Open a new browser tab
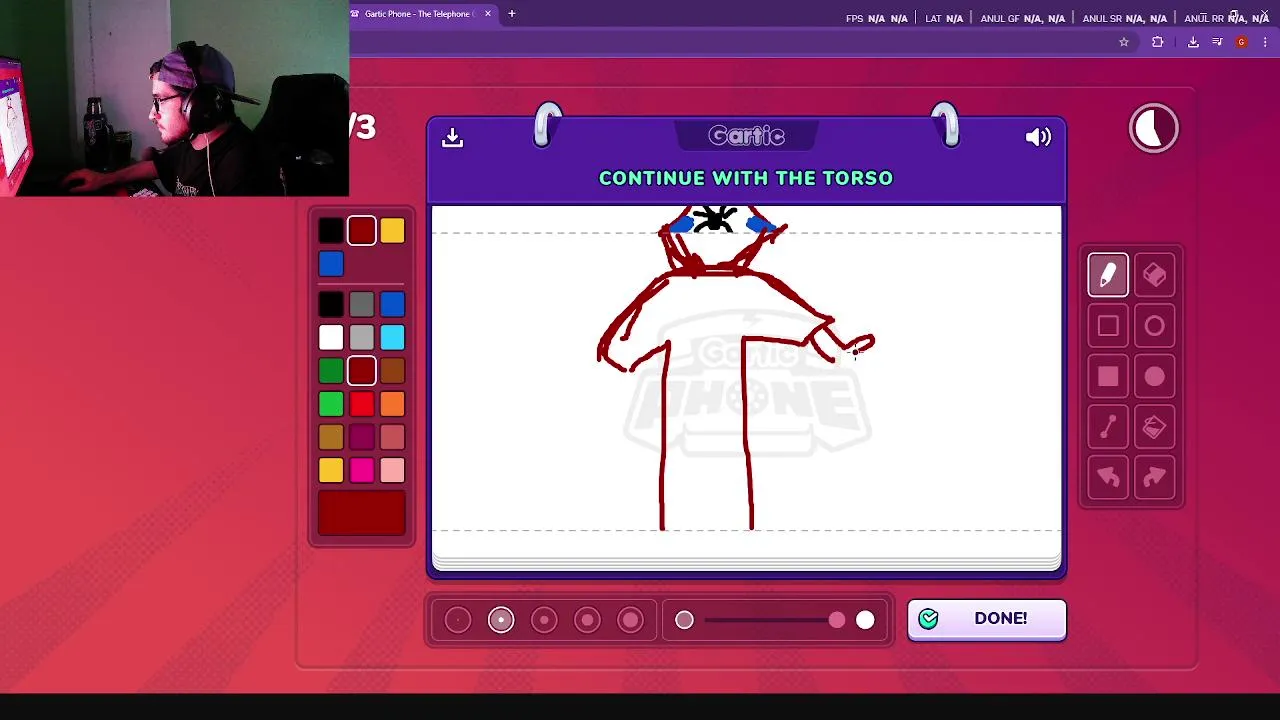Image resolution: width=1280 pixels, height=720 pixels. point(511,14)
